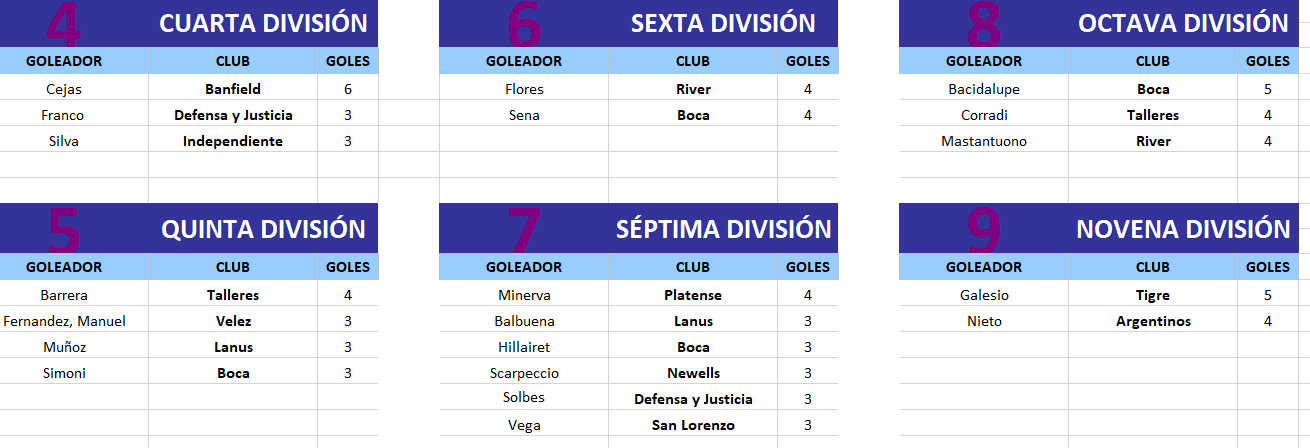Click the Argentinos club cell
The height and width of the screenshot is (448, 1310).
tap(1153, 321)
